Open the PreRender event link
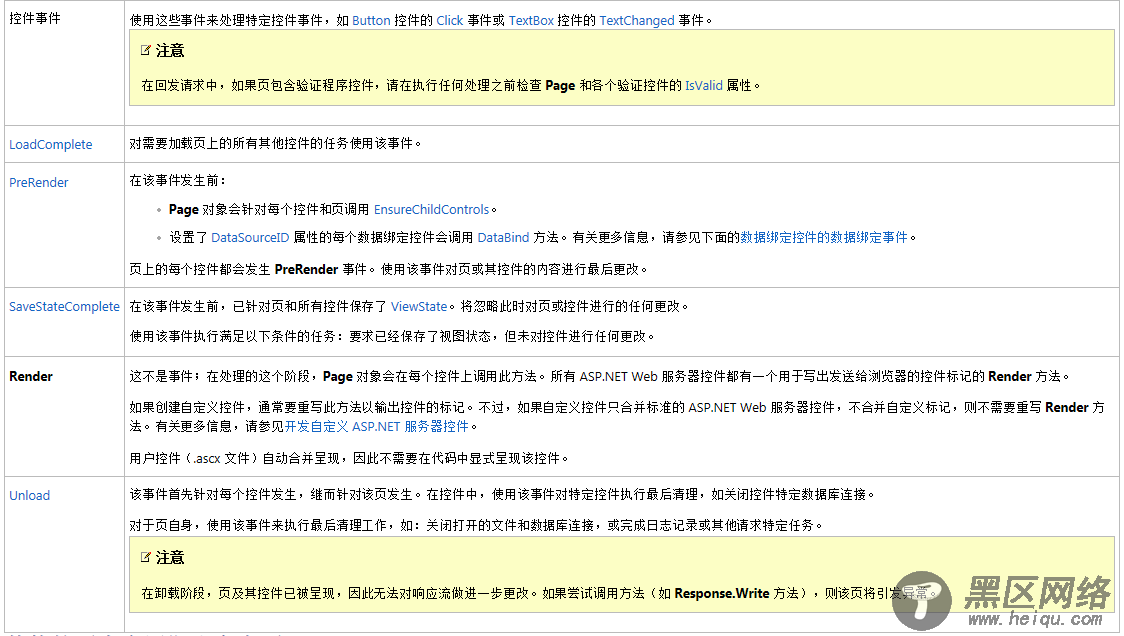This screenshot has width=1124, height=636. tap(39, 182)
